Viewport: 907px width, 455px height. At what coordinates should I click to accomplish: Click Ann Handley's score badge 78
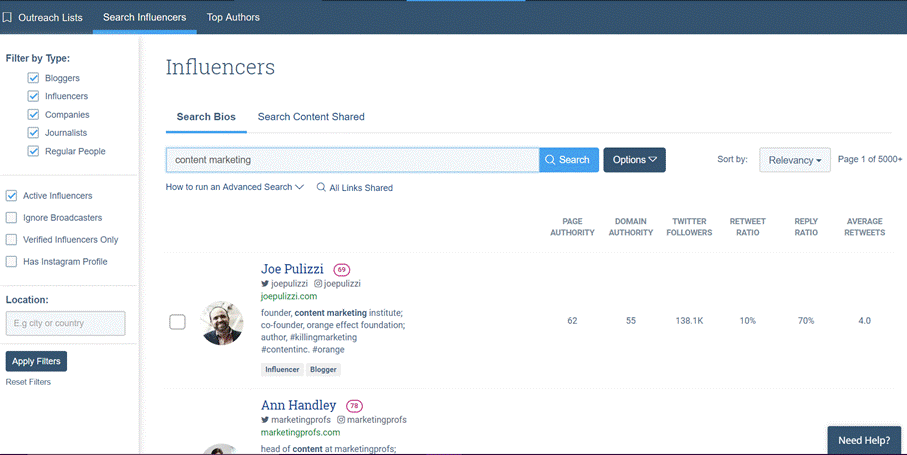coord(354,406)
